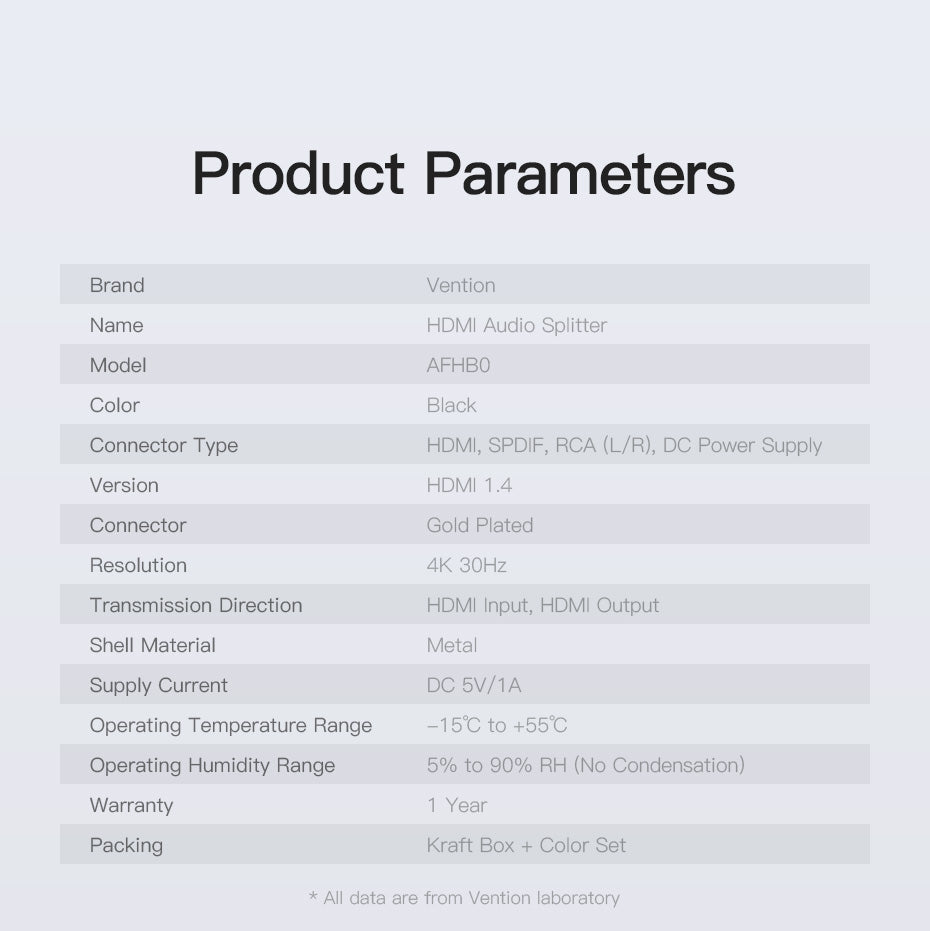Screen dimensions: 930x931
Task: Click the HDMI, SPDIF, RCA connector value
Action: click(x=624, y=445)
